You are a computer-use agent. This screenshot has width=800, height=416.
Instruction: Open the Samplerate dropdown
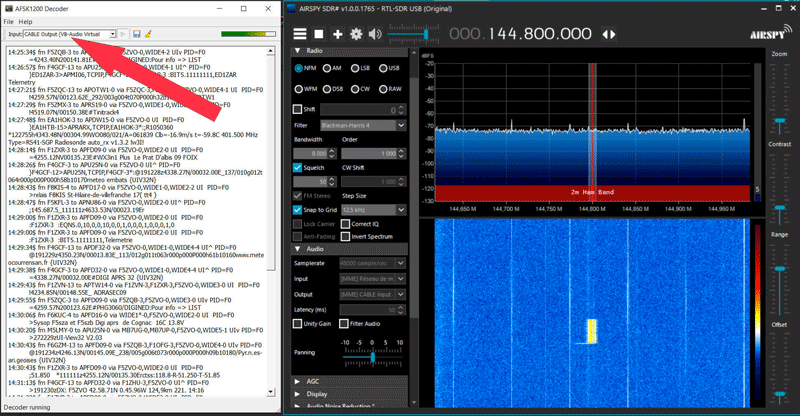click(x=372, y=263)
